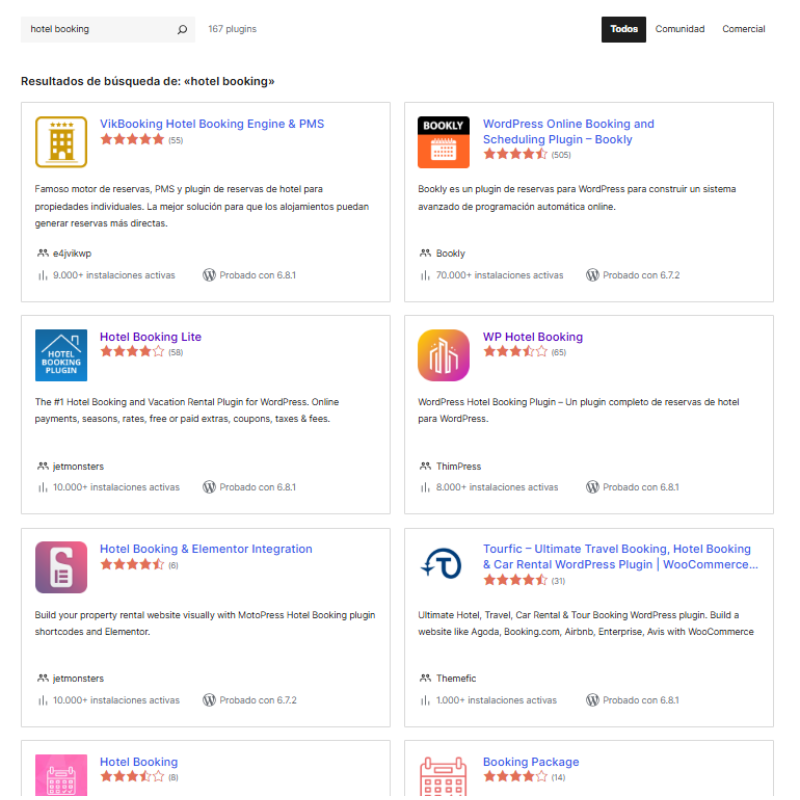The height and width of the screenshot is (800, 800).
Task: Open the last Hotel Booking title link
Action: click(139, 762)
